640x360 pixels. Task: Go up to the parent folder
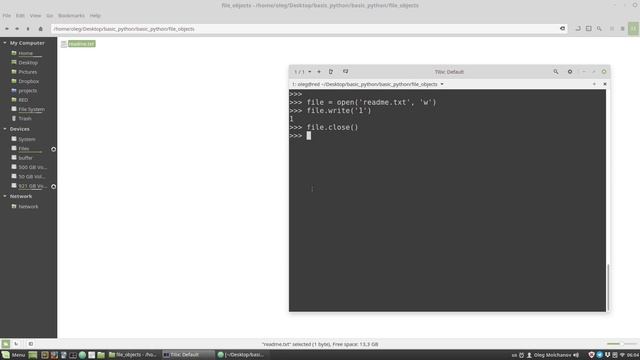tap(28, 29)
